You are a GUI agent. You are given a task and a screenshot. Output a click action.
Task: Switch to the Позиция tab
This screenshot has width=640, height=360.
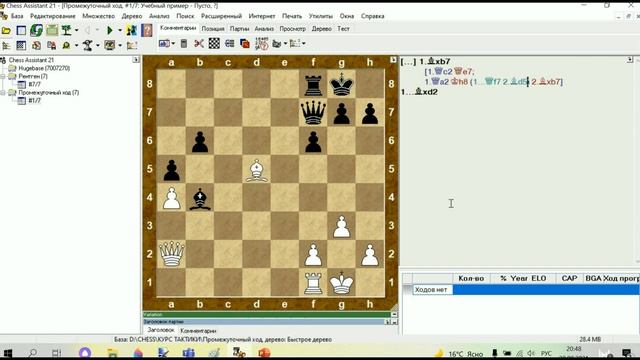pos(213,29)
